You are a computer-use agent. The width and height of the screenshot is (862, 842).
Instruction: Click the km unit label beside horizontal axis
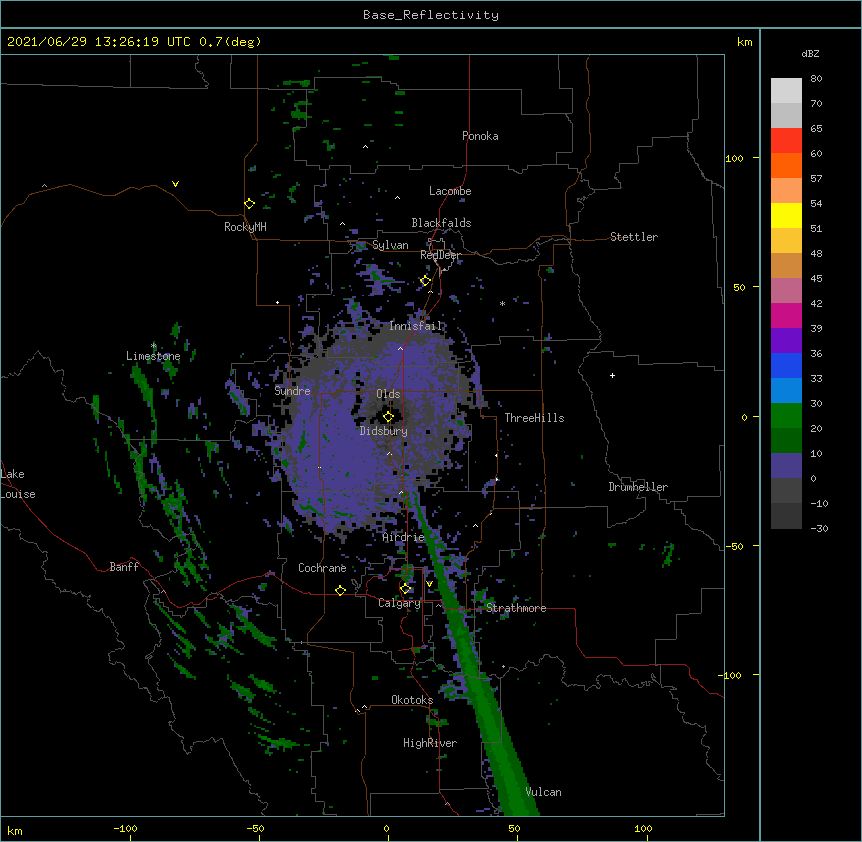(x=15, y=831)
